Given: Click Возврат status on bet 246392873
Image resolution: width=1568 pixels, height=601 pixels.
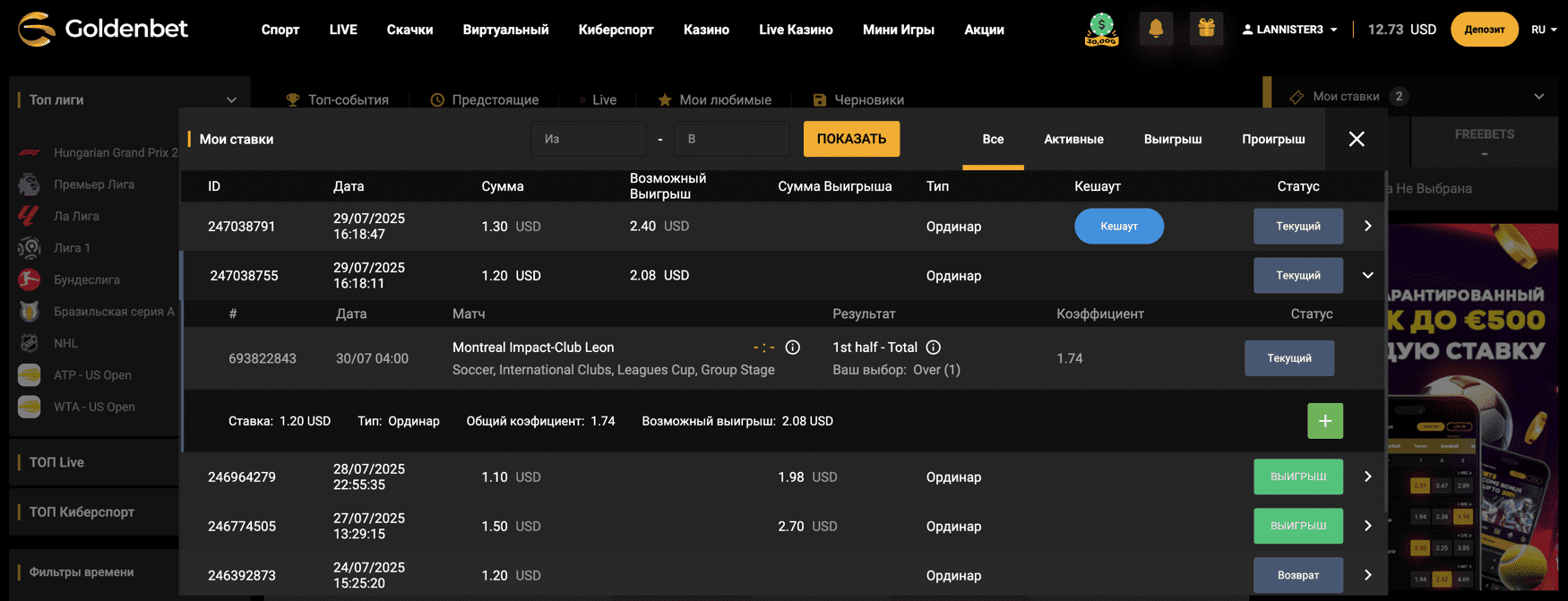Looking at the screenshot, I should [1298, 576].
